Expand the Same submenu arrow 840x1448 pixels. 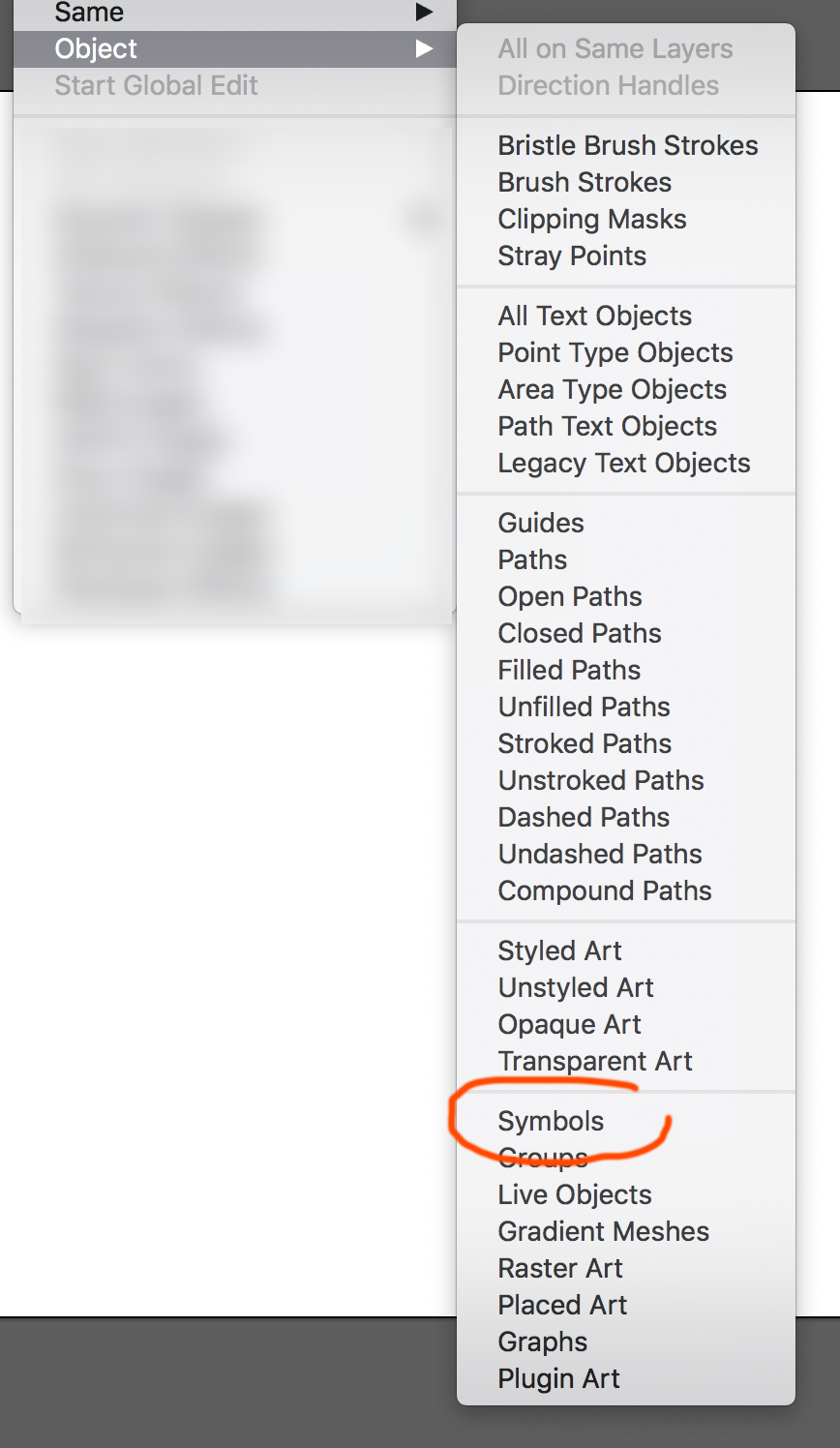[x=424, y=13]
